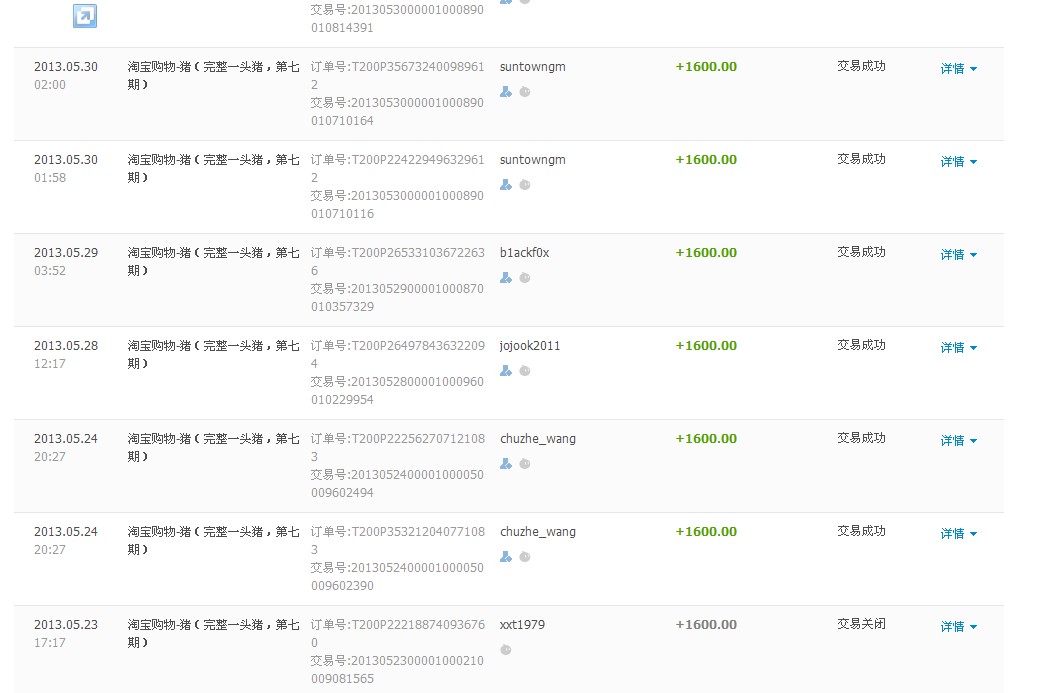
Task: Click the blue arrow shortcut icon
Action: pos(86,15)
